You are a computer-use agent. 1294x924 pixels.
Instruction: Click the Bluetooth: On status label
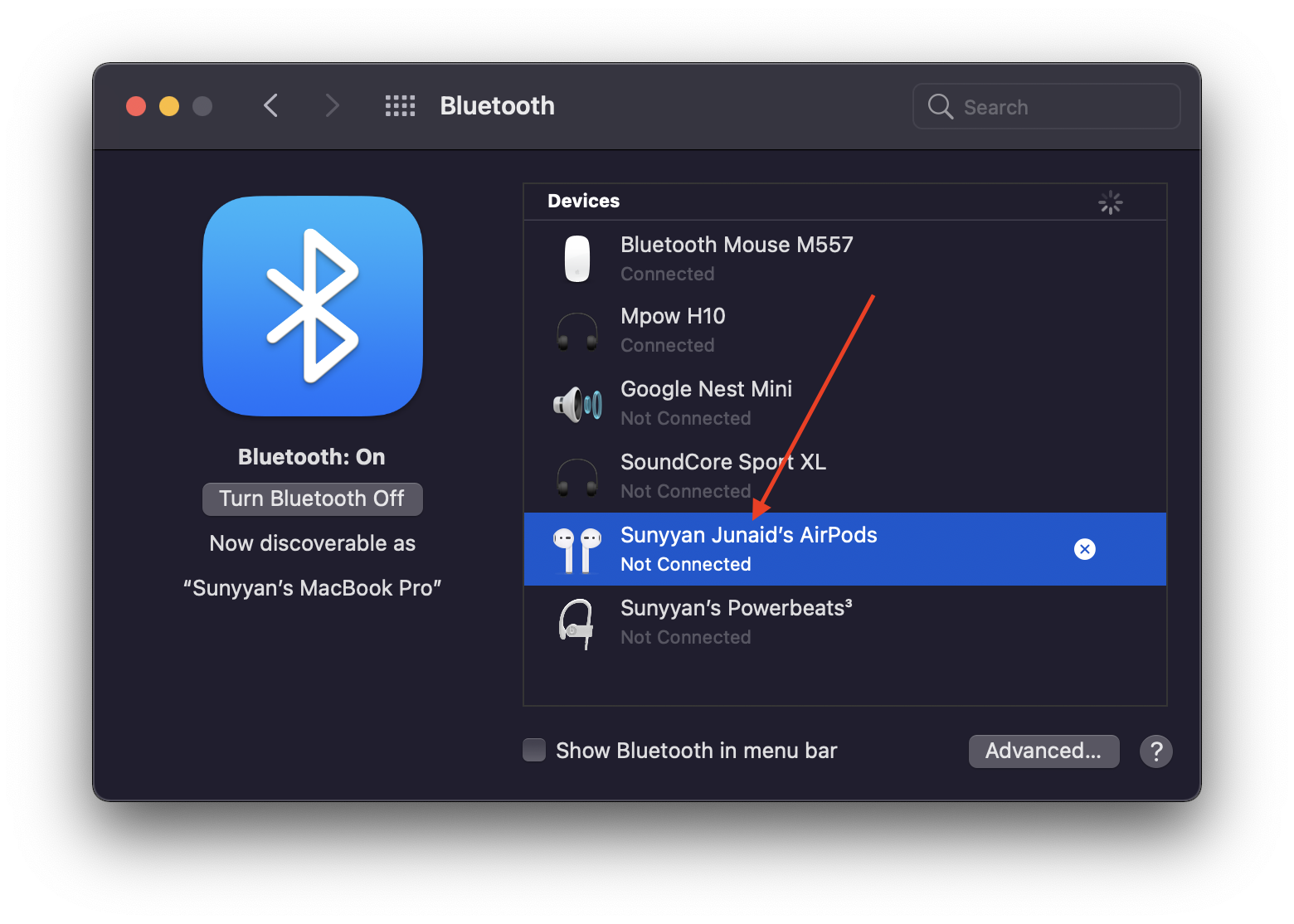click(x=312, y=457)
